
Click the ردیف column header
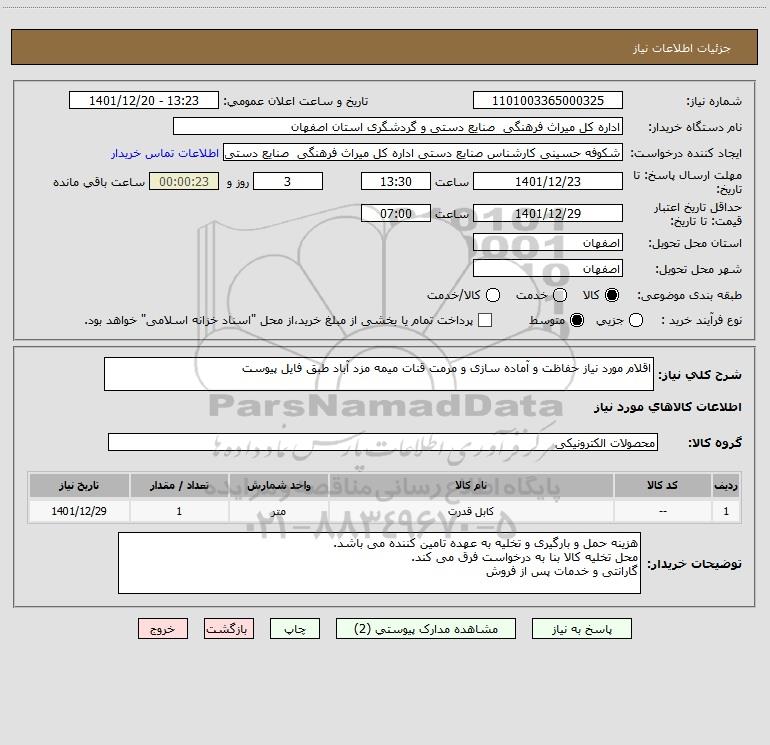(x=726, y=485)
